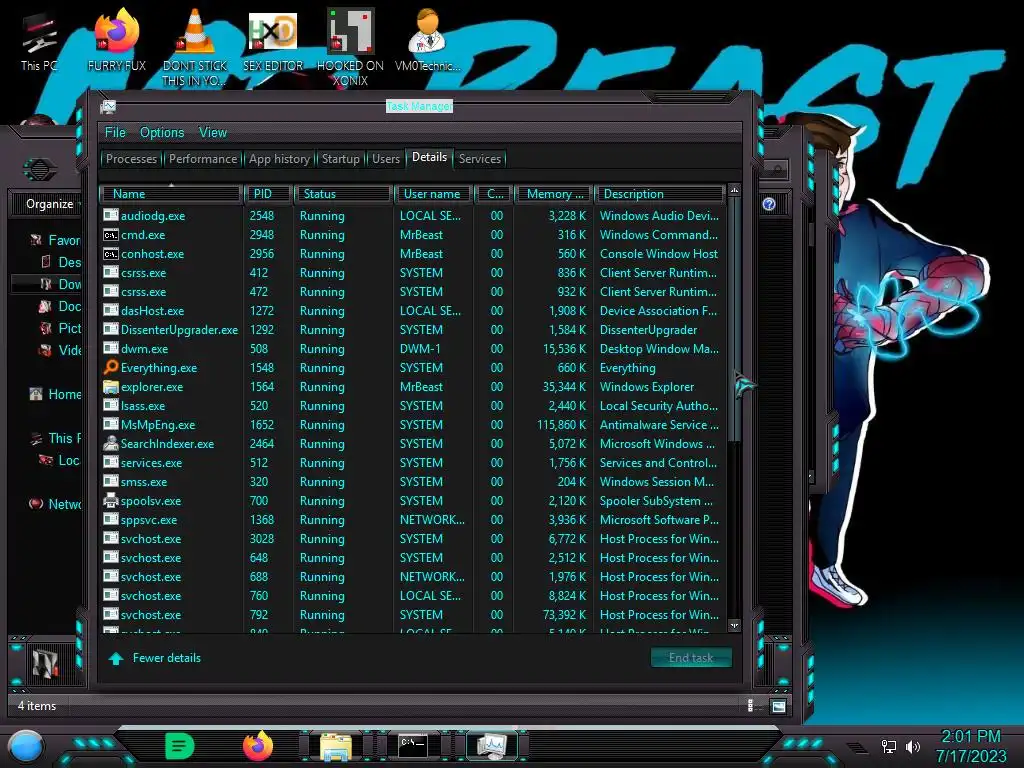Switch to the Services tab
Image resolution: width=1024 pixels, height=768 pixels.
click(479, 159)
